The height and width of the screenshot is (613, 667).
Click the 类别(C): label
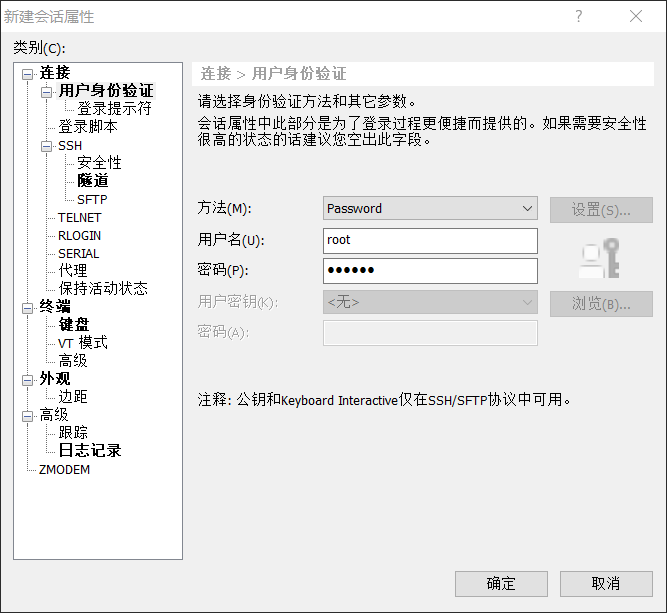pyautogui.click(x=39, y=48)
